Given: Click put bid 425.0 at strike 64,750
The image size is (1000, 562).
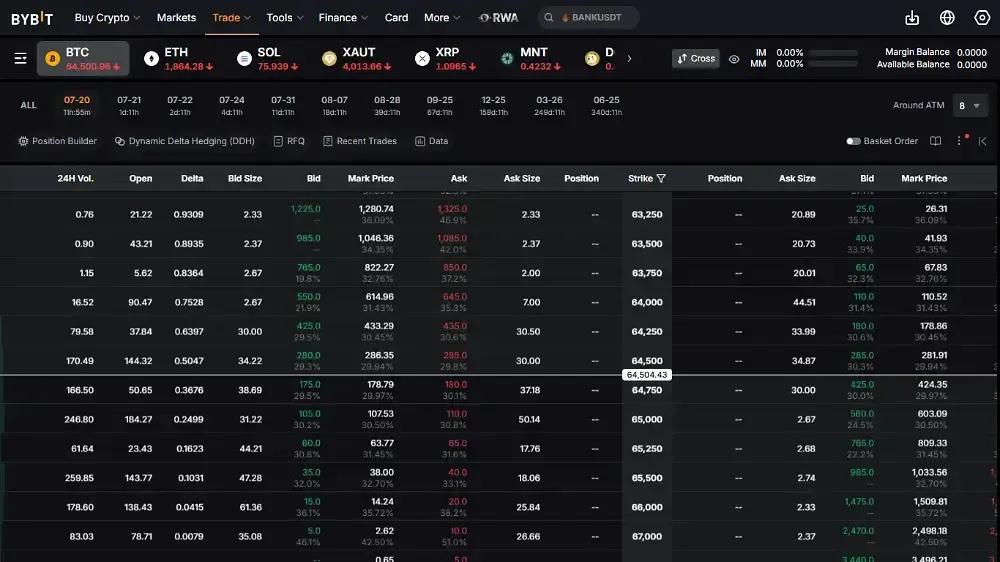Looking at the screenshot, I should pyautogui.click(x=862, y=385).
